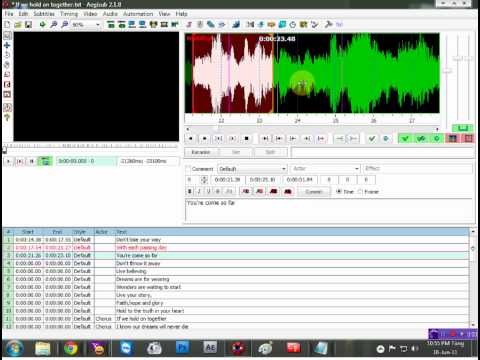Click the Karaoke button
Viewport: 480px width, 360px height.
pos(201,152)
